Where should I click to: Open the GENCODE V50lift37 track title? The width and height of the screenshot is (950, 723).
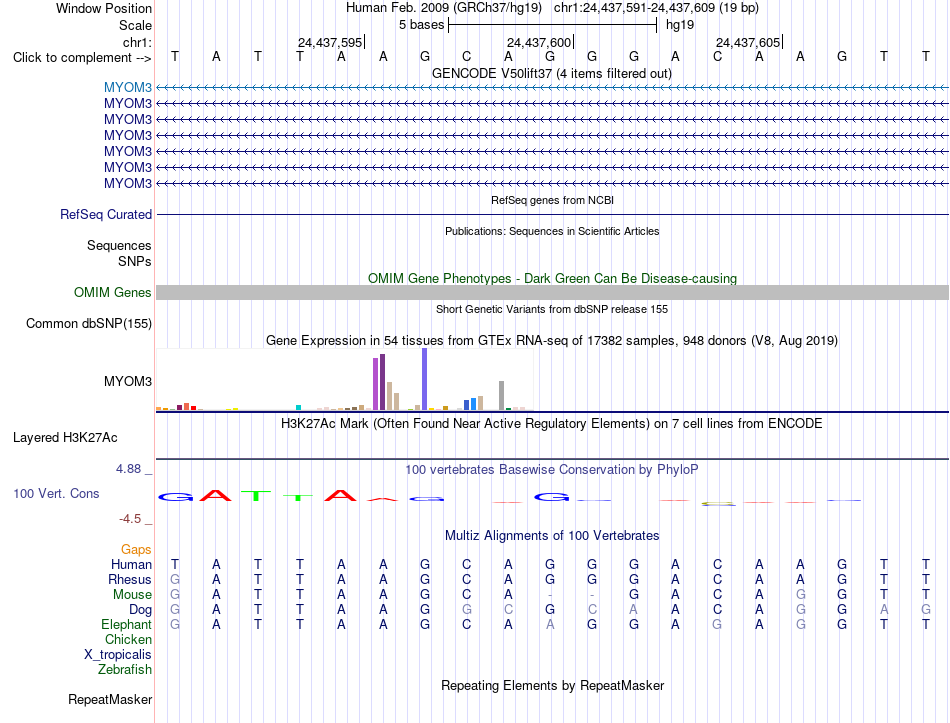(x=552, y=74)
